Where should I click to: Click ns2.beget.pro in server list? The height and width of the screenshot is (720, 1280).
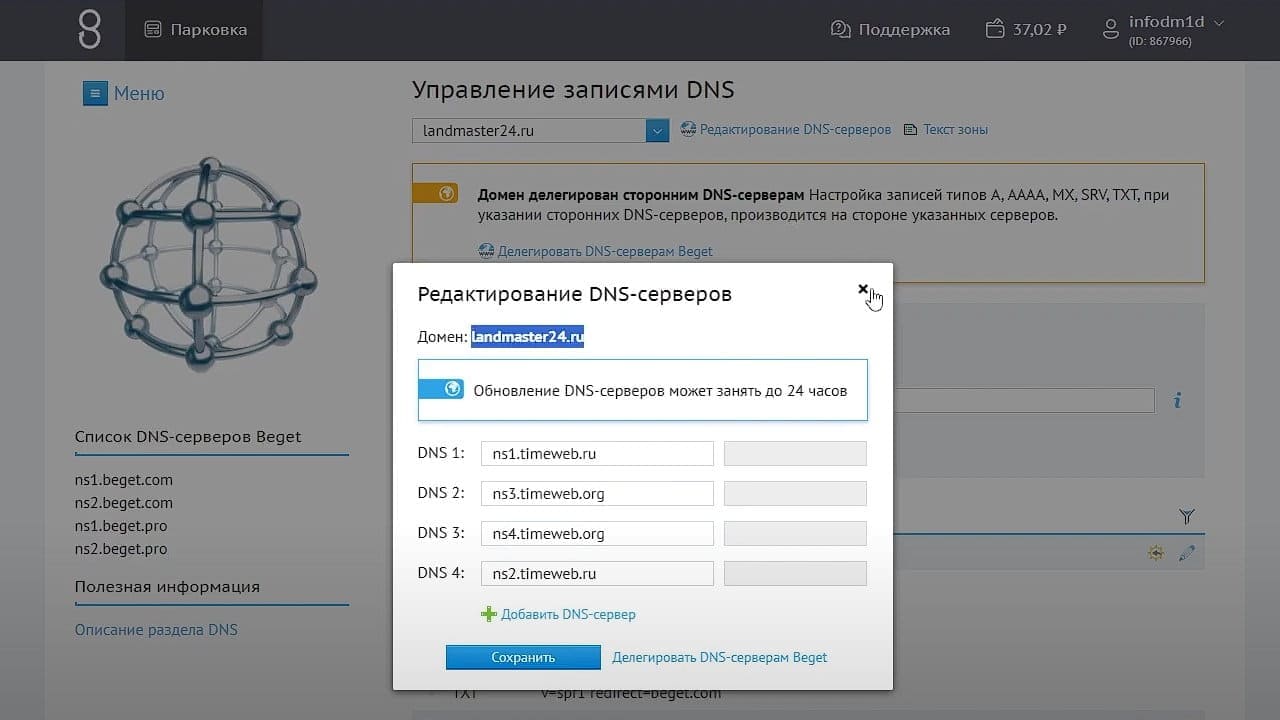click(121, 549)
